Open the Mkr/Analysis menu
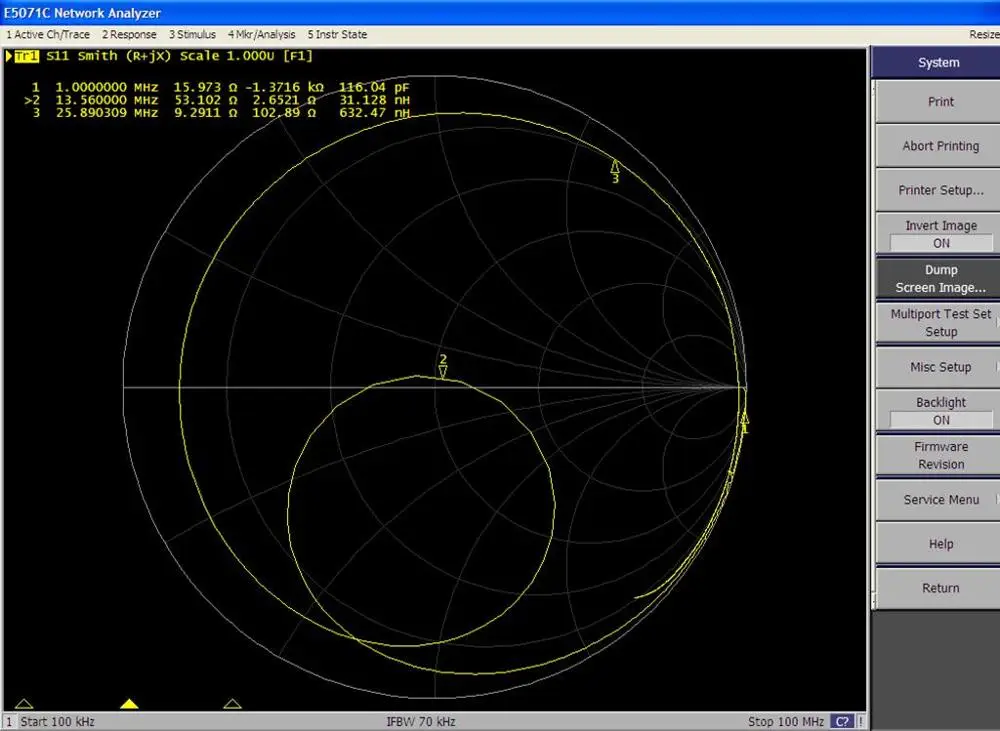This screenshot has height=731, width=1000. click(261, 34)
